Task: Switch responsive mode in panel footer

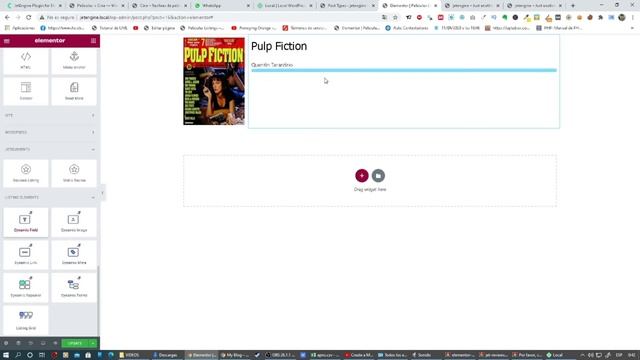Action: coord(43,343)
